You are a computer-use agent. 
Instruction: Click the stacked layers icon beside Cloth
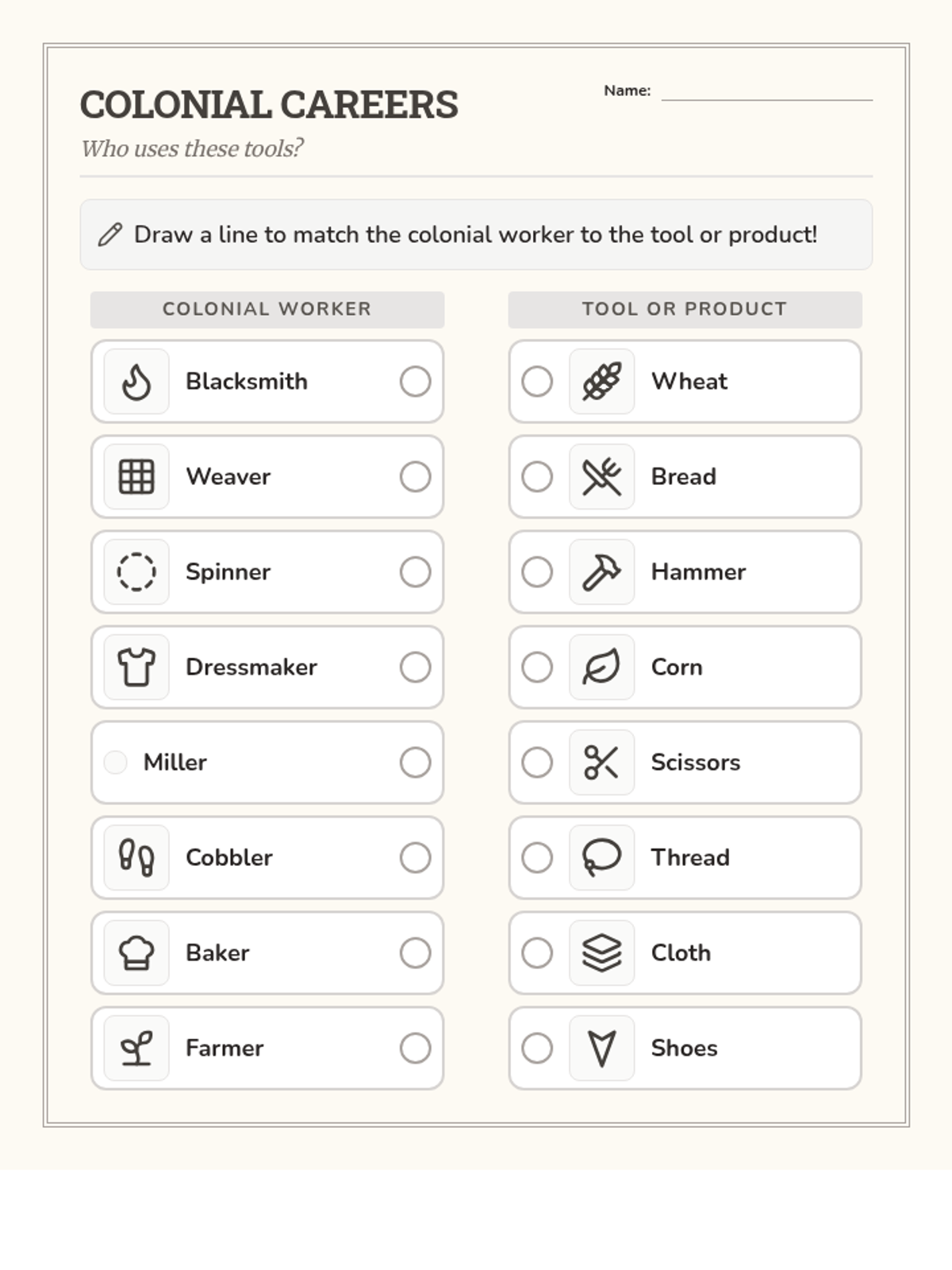coord(601,953)
